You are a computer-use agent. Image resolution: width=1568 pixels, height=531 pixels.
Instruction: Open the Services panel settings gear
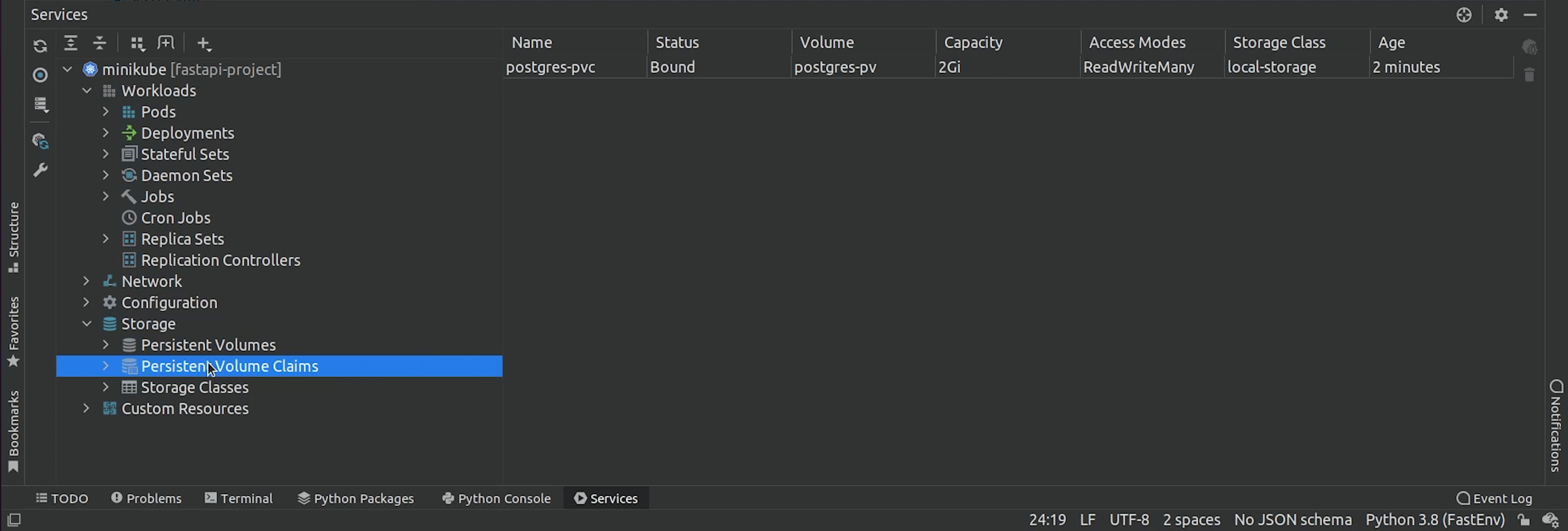(x=1501, y=14)
